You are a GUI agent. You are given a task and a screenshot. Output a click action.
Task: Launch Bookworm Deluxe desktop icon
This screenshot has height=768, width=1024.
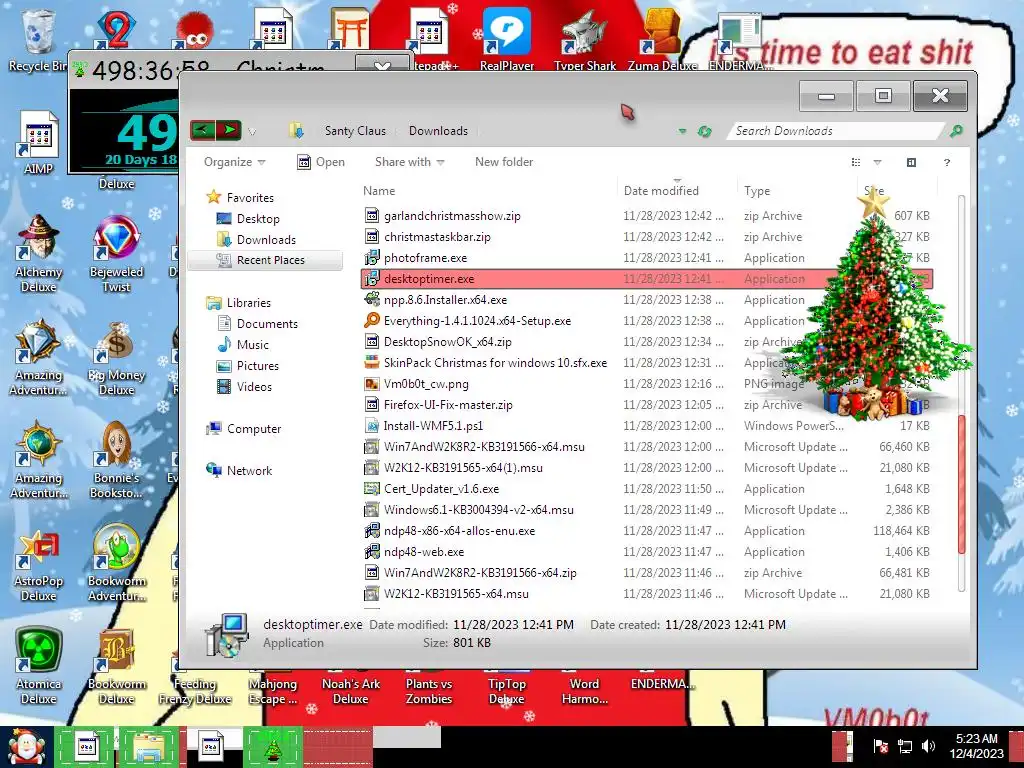(x=116, y=666)
